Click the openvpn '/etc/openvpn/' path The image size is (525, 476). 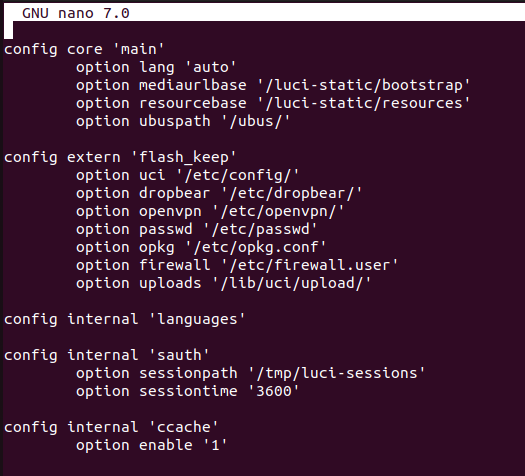click(278, 212)
